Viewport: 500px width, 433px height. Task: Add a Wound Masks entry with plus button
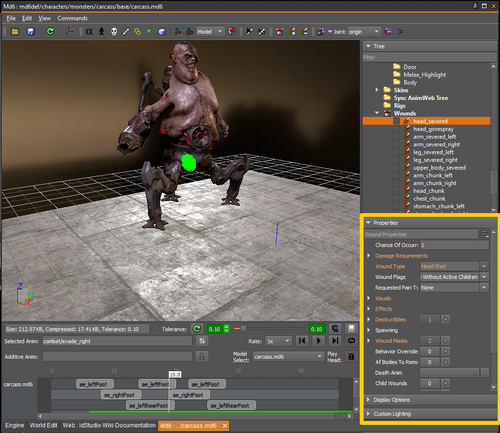point(445,341)
